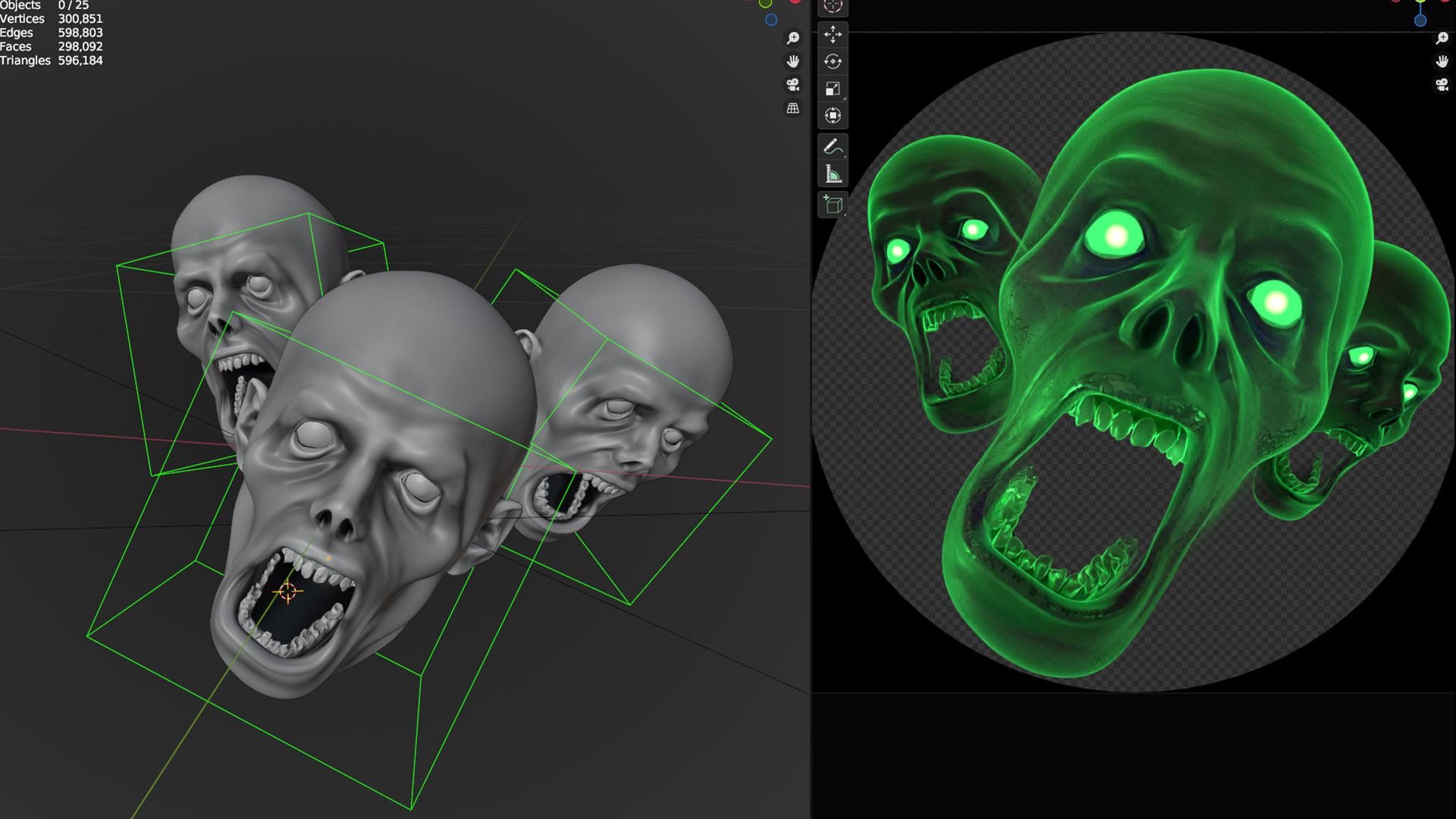This screenshot has height=819, width=1456.
Task: Click blue Z axis gizmo, left viewport
Action: [771, 20]
